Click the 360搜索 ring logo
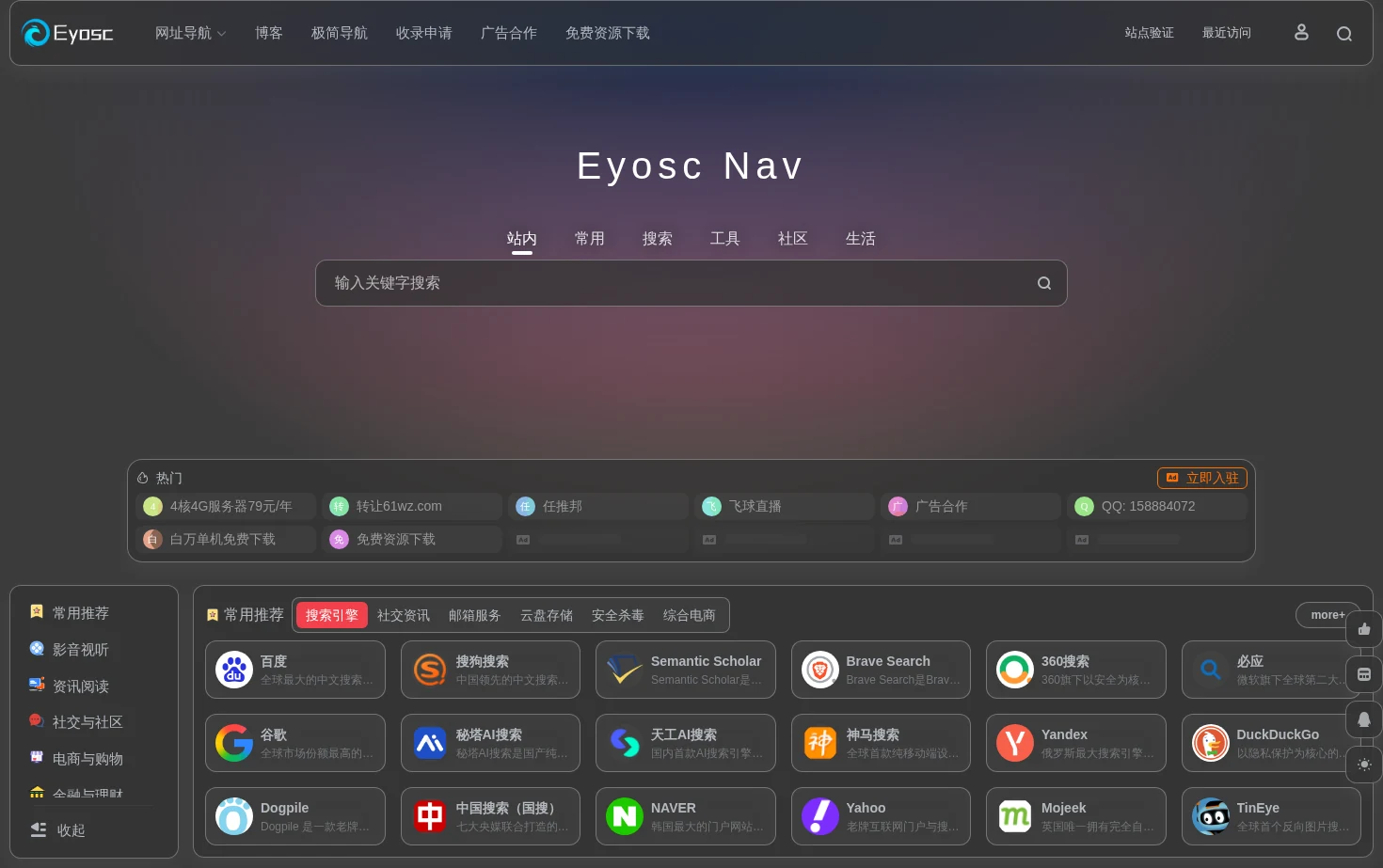 pyautogui.click(x=1015, y=670)
